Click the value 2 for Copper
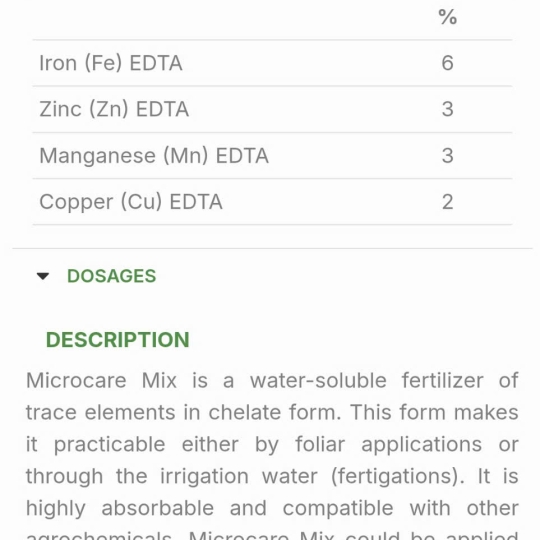The height and width of the screenshot is (540, 540). click(447, 201)
